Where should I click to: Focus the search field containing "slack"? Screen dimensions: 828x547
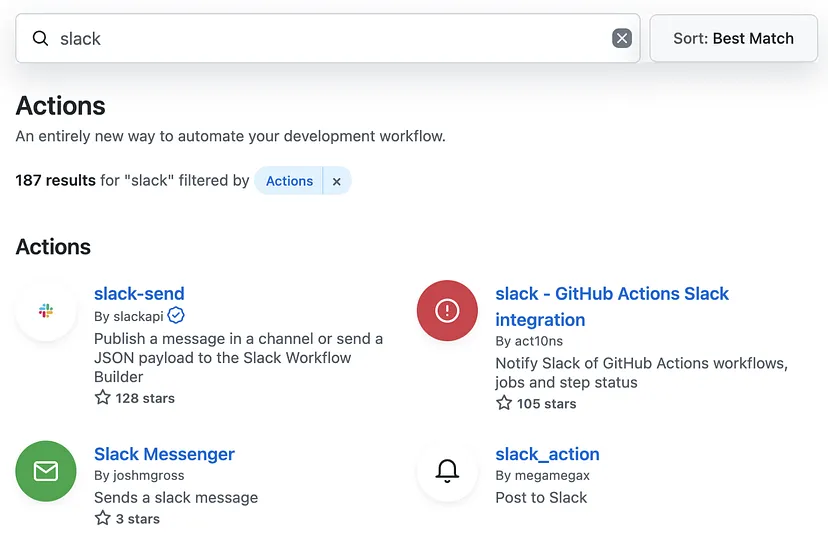pos(330,39)
